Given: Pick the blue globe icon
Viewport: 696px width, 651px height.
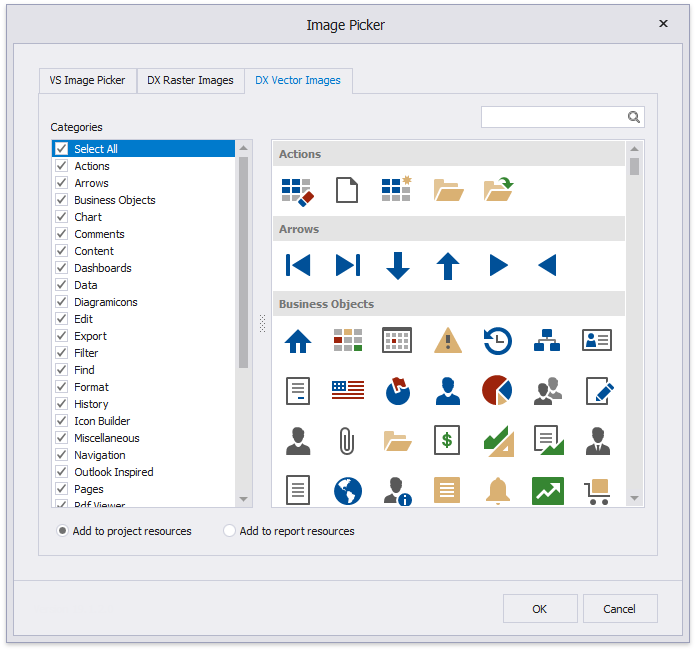Looking at the screenshot, I should 348,491.
